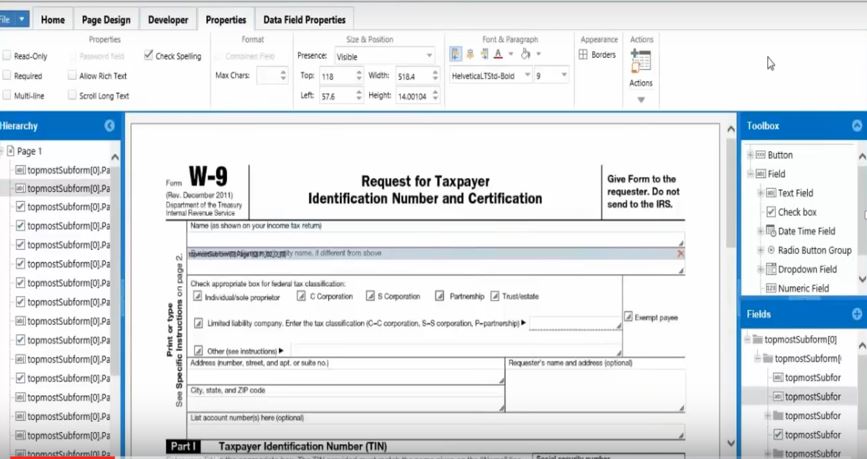Switch to the Developer tab

[x=168, y=20]
